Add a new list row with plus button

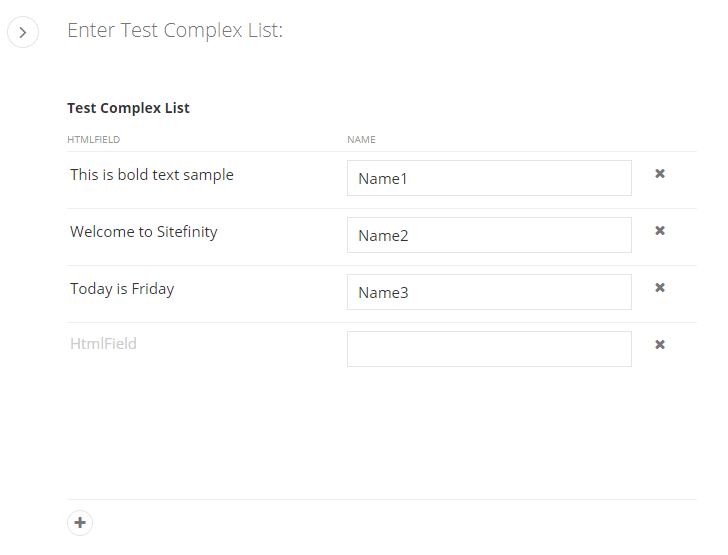pos(80,522)
